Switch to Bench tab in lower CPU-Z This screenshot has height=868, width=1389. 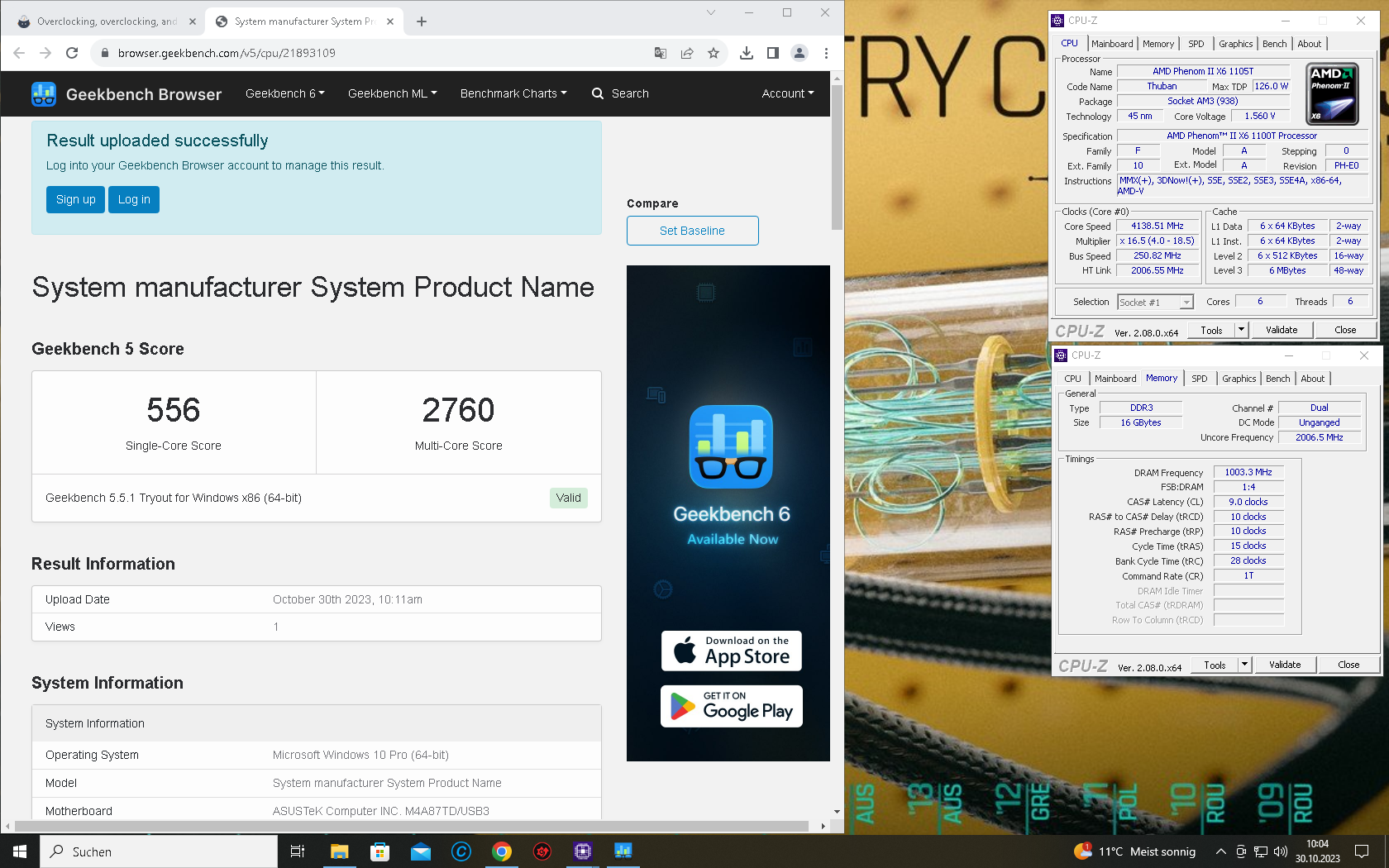(x=1278, y=379)
